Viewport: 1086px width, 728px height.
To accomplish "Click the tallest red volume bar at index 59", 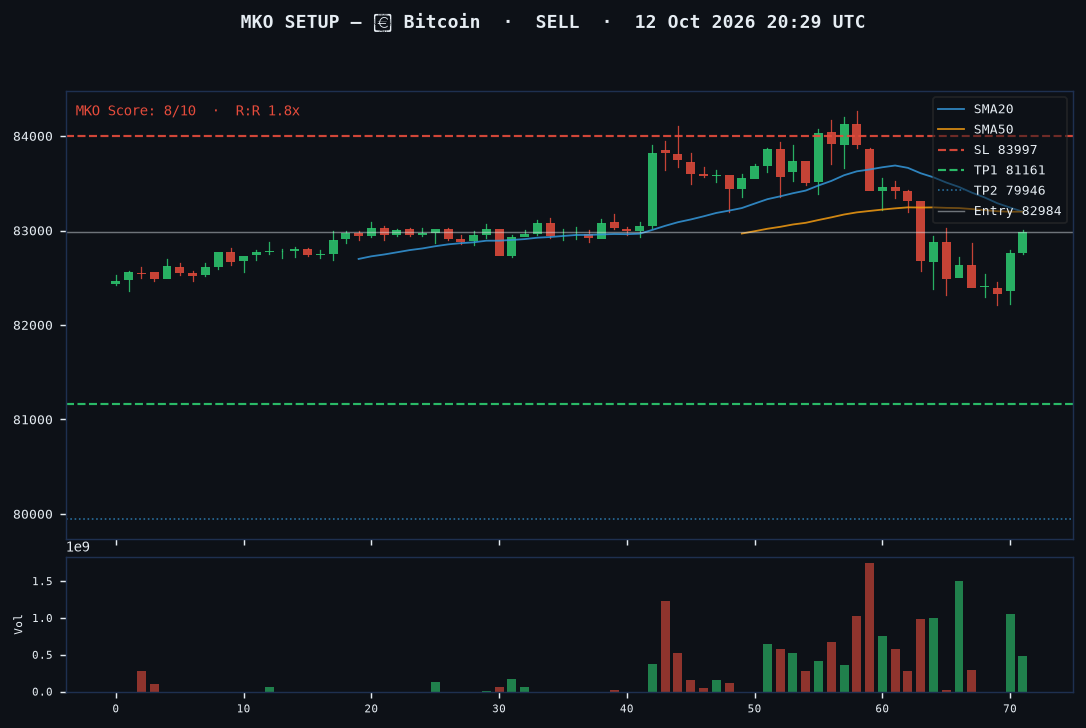I will 869,628.
